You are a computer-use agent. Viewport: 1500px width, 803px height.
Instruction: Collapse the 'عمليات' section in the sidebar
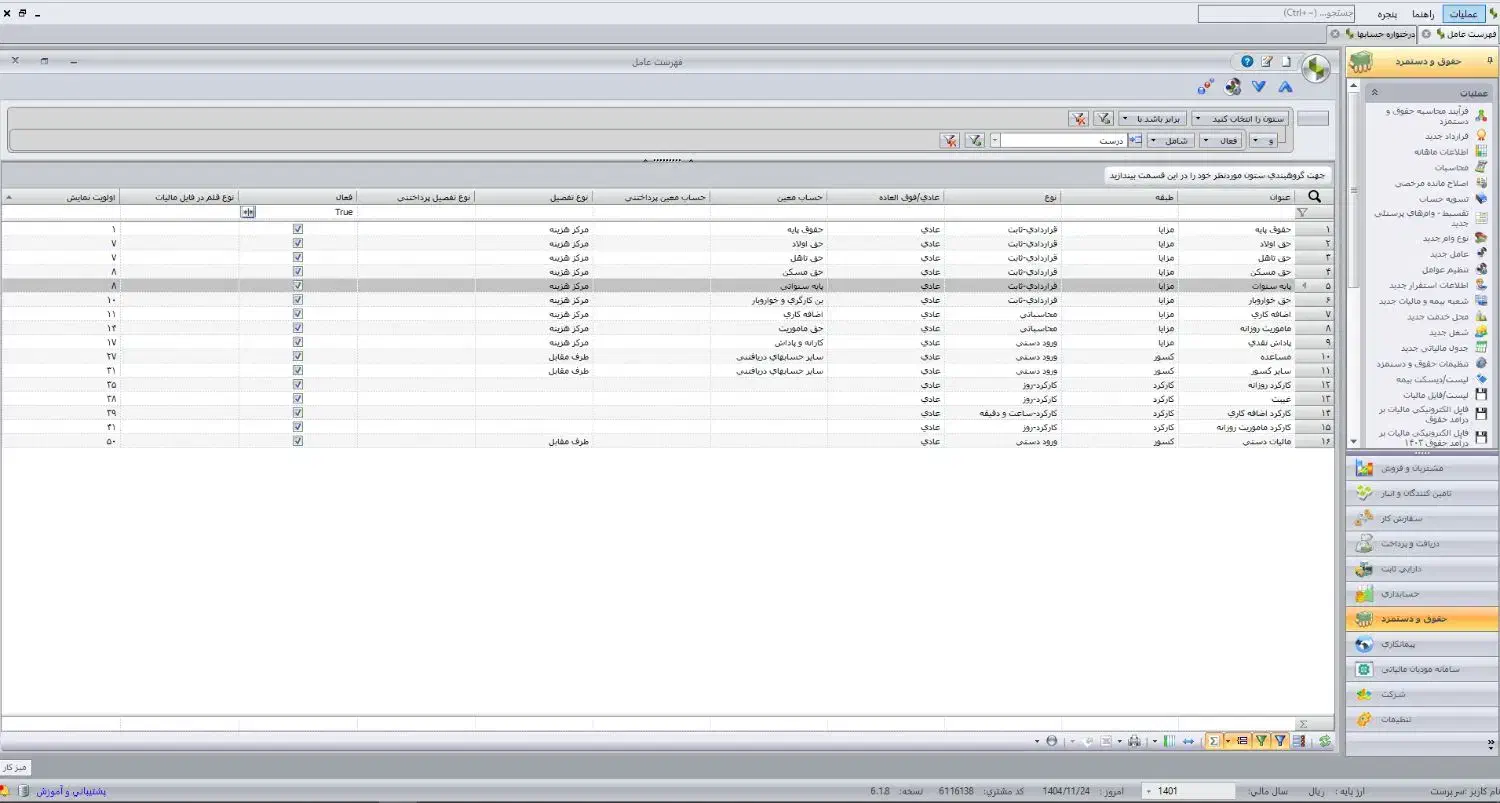[1374, 92]
